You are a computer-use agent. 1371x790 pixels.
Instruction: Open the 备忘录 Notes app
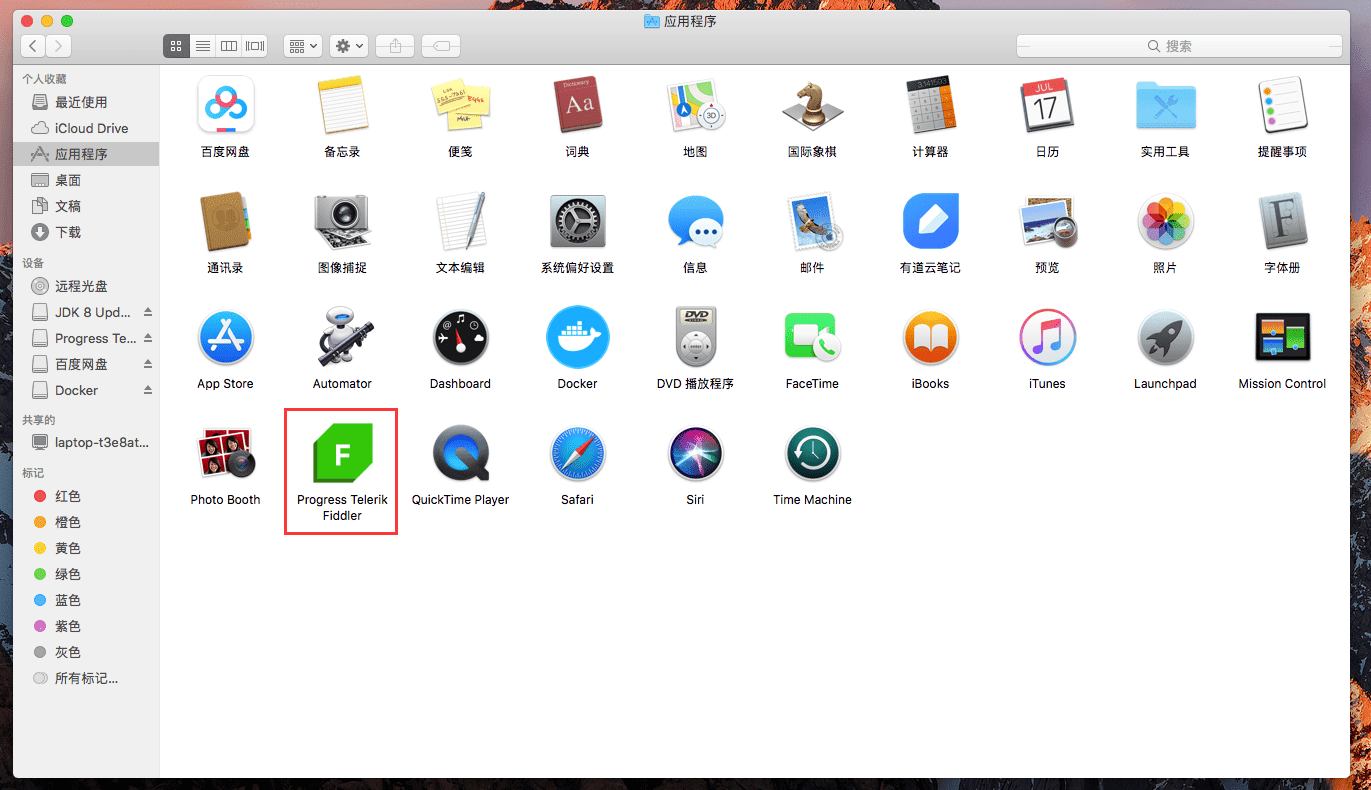(342, 105)
